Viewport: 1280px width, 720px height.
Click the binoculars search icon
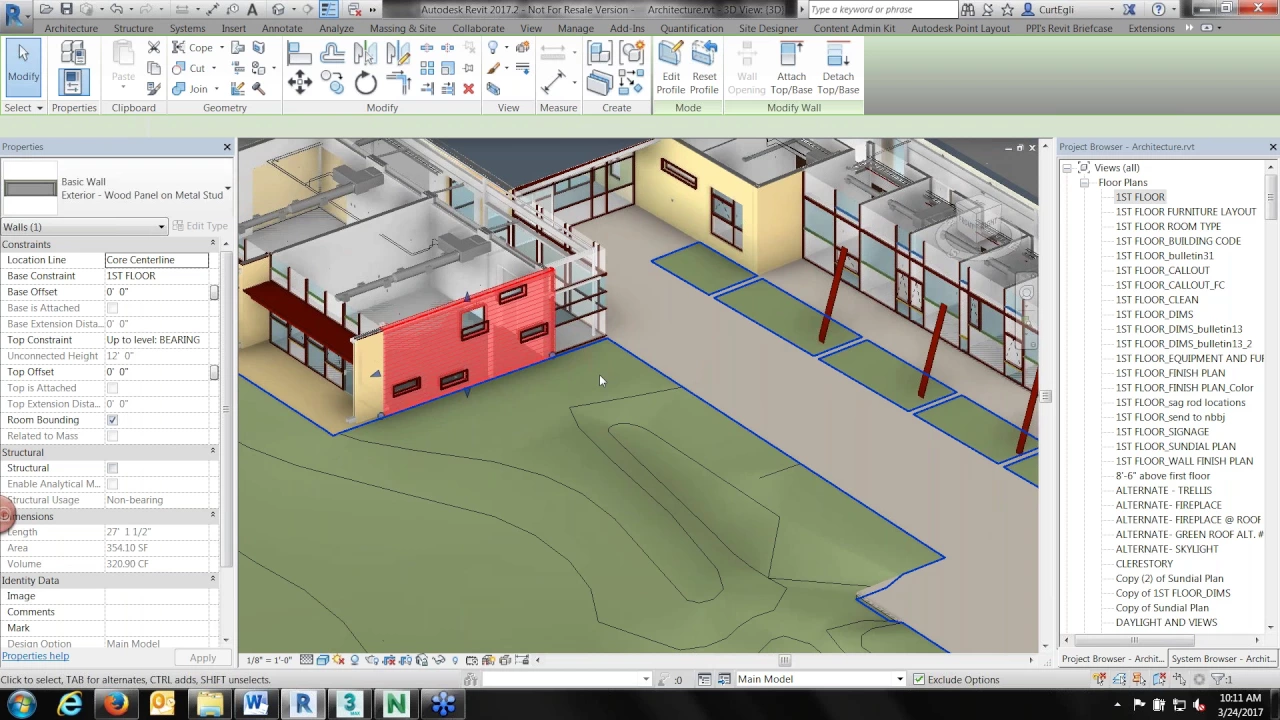[x=968, y=9]
